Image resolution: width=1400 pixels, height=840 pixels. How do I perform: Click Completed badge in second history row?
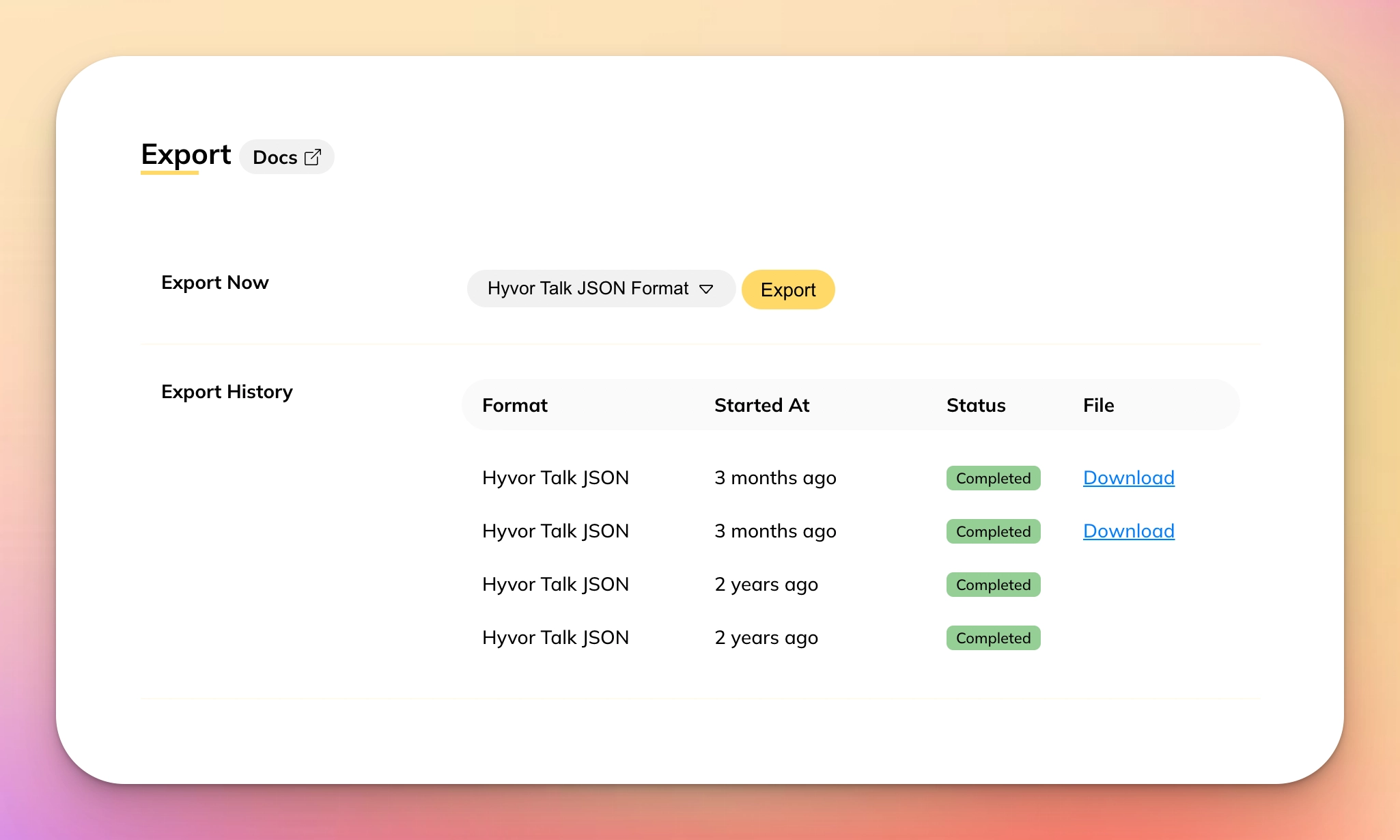(x=994, y=531)
